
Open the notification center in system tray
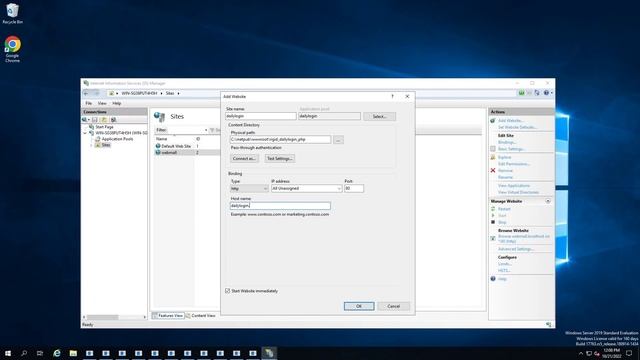point(629,353)
